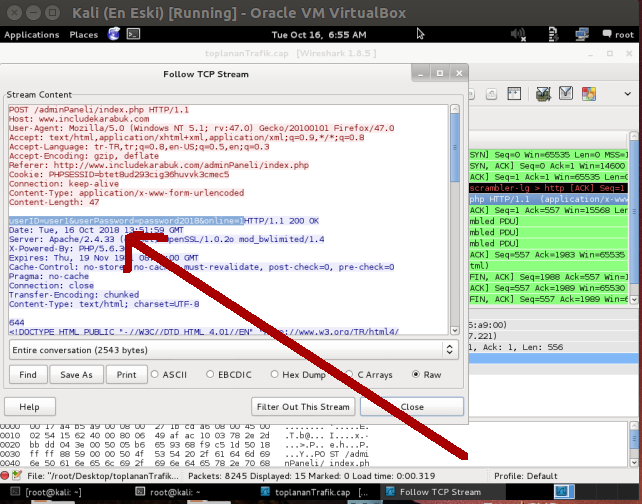642x504 pixels.
Task: Select the Raw display format
Action: click(427, 375)
